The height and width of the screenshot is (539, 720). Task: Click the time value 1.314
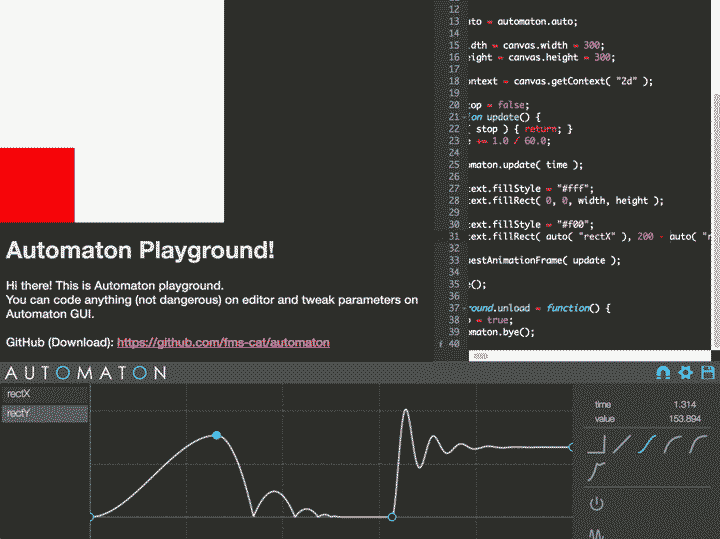[x=685, y=404]
